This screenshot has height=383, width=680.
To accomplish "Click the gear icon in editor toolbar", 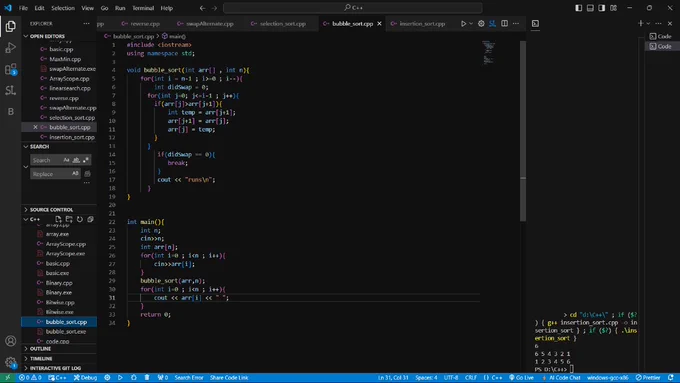I will coord(481,23).
